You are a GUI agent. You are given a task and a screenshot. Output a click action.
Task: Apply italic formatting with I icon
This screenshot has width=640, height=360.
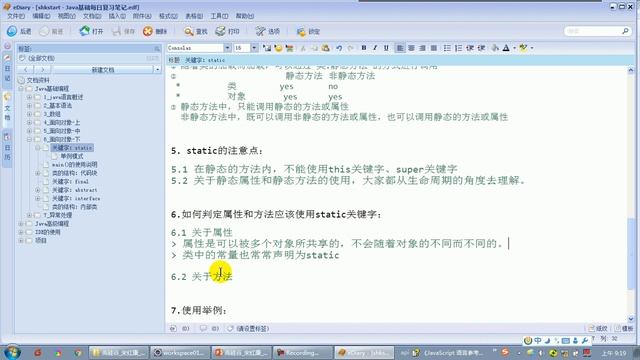pos(375,48)
